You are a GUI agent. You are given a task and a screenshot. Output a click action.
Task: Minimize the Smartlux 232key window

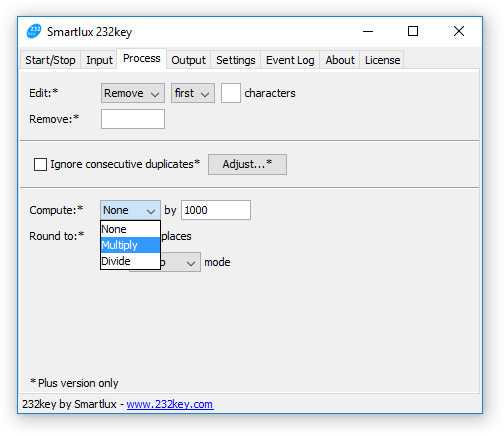[x=368, y=31]
